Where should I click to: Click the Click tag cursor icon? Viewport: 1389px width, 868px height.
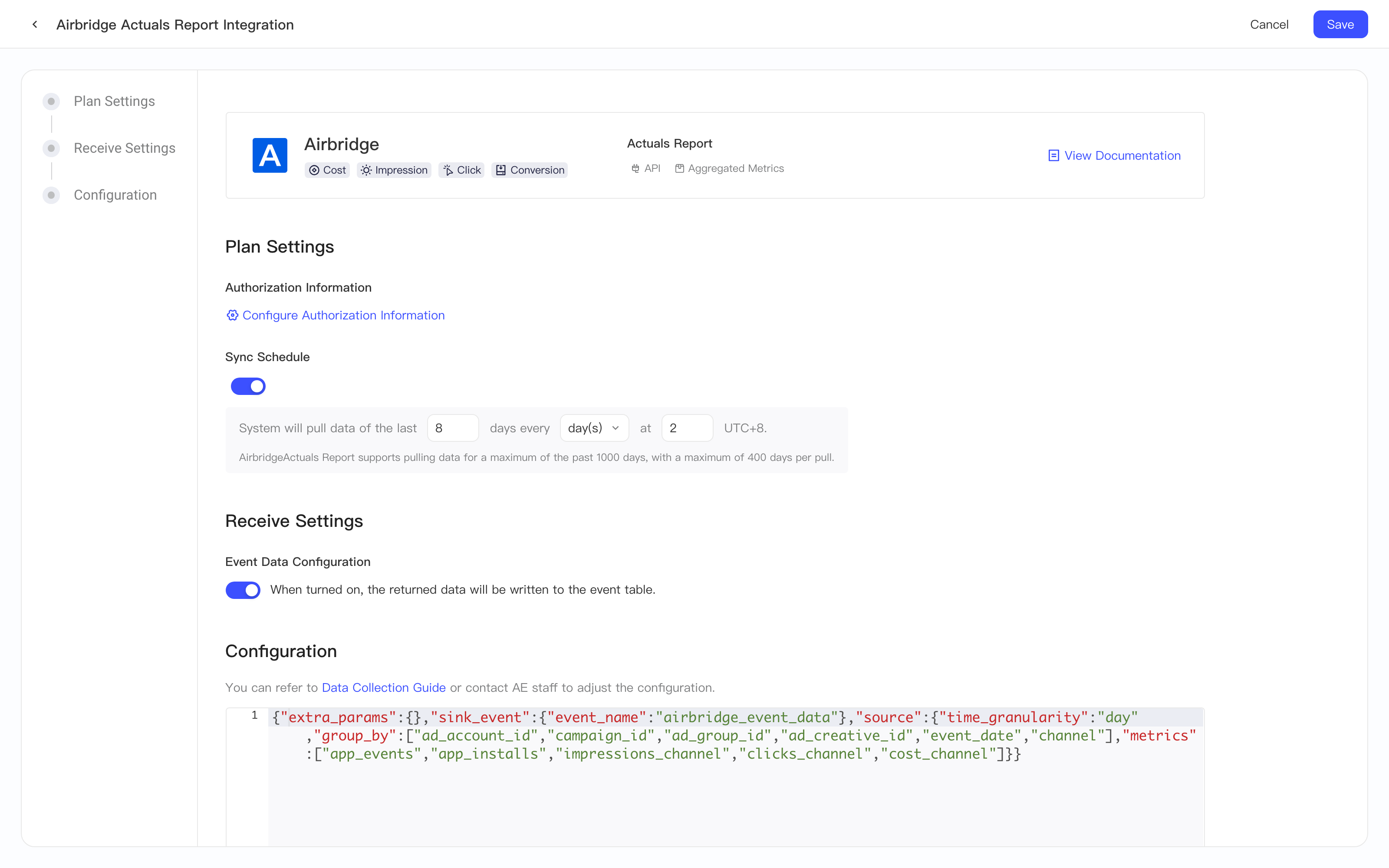point(448,170)
